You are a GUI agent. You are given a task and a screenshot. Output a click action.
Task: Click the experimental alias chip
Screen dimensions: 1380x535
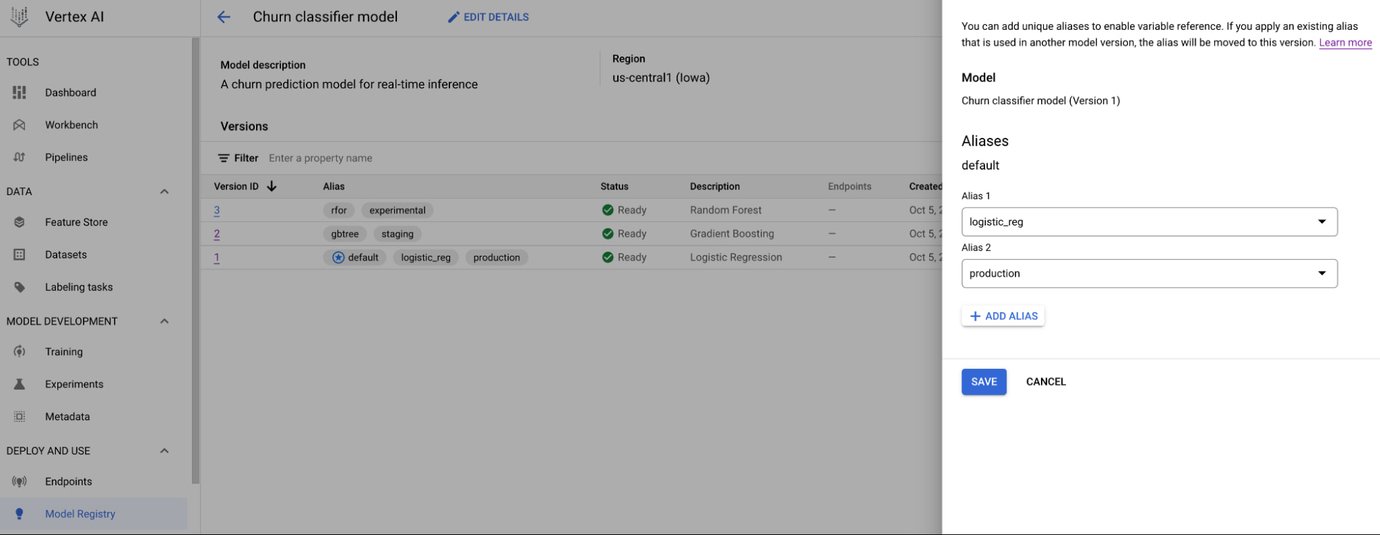[397, 210]
